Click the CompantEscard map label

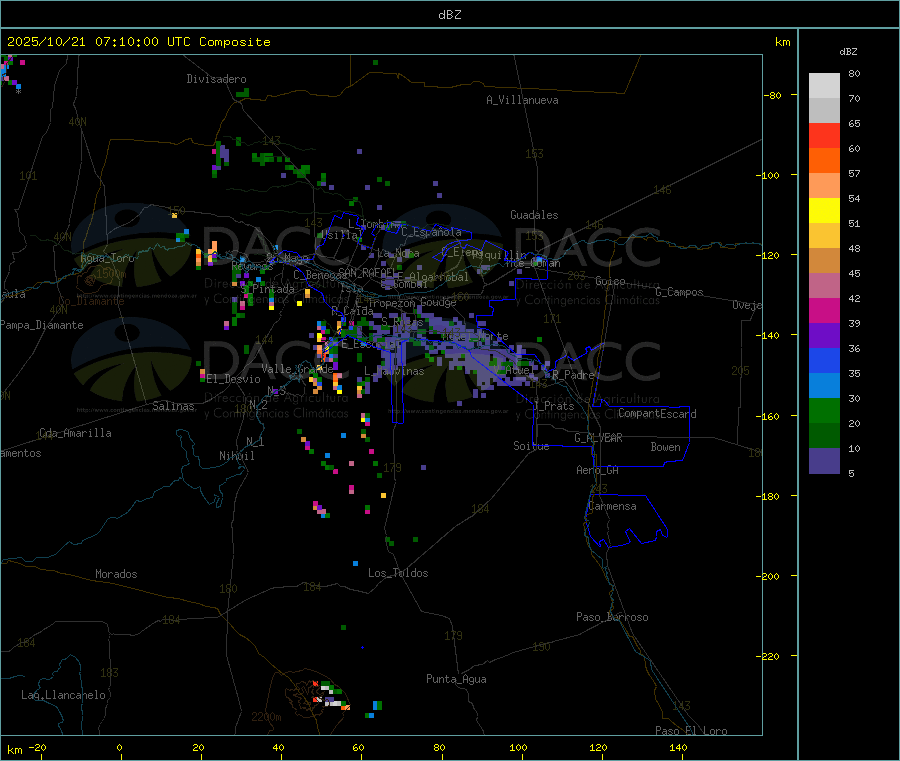pos(657,413)
